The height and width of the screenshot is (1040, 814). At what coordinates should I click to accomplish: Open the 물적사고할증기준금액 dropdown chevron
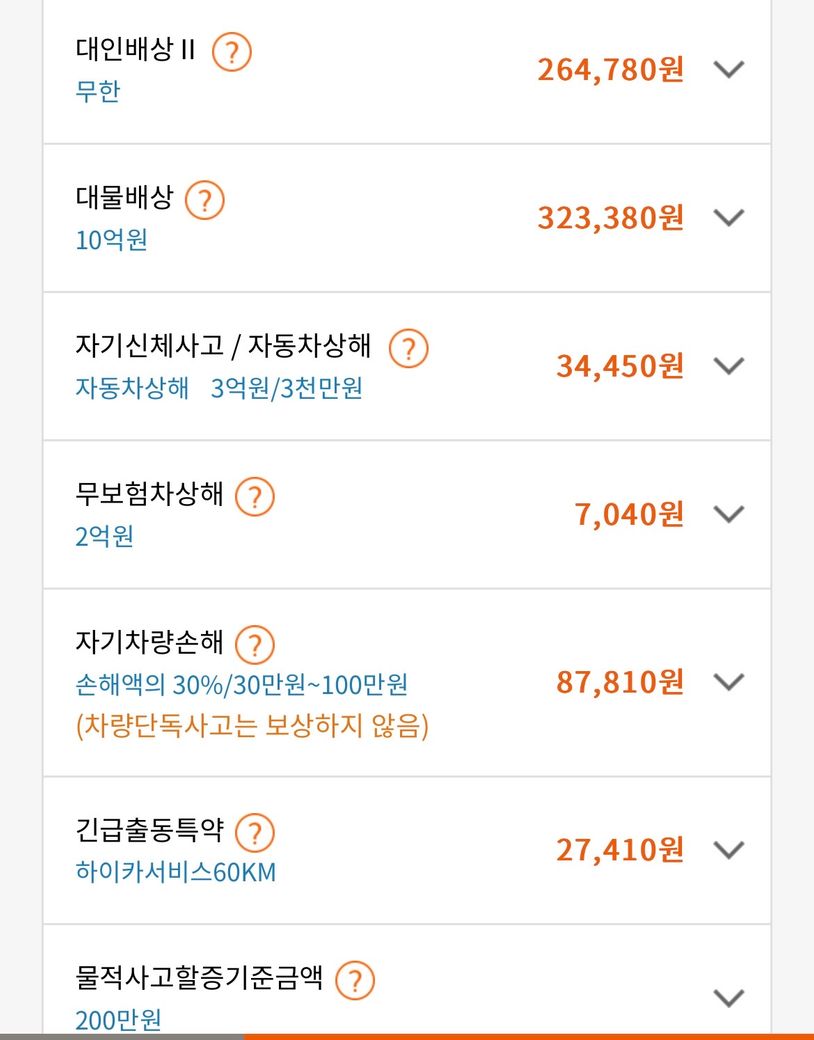(730, 997)
